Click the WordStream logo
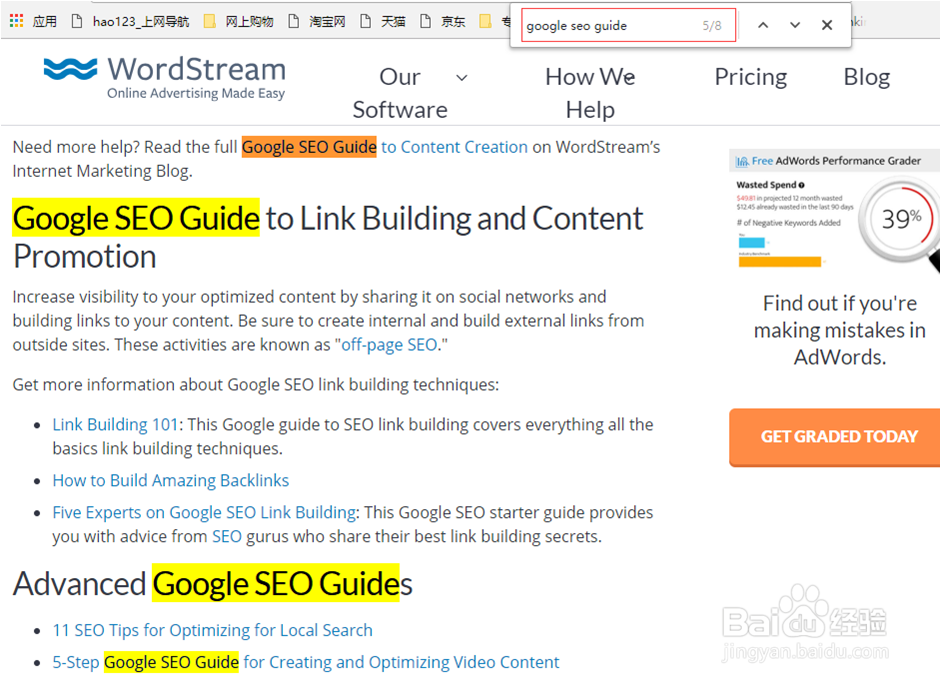This screenshot has height=684, width=941. click(164, 77)
